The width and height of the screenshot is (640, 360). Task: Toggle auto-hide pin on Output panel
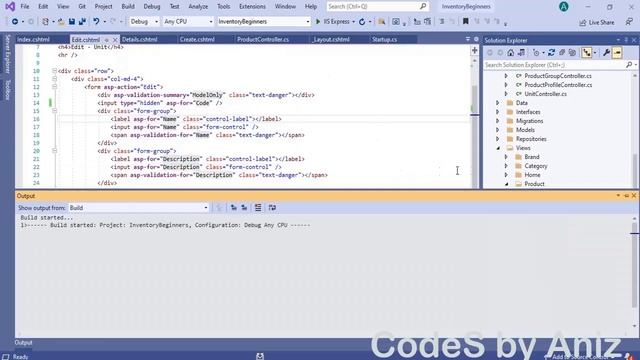click(627, 196)
